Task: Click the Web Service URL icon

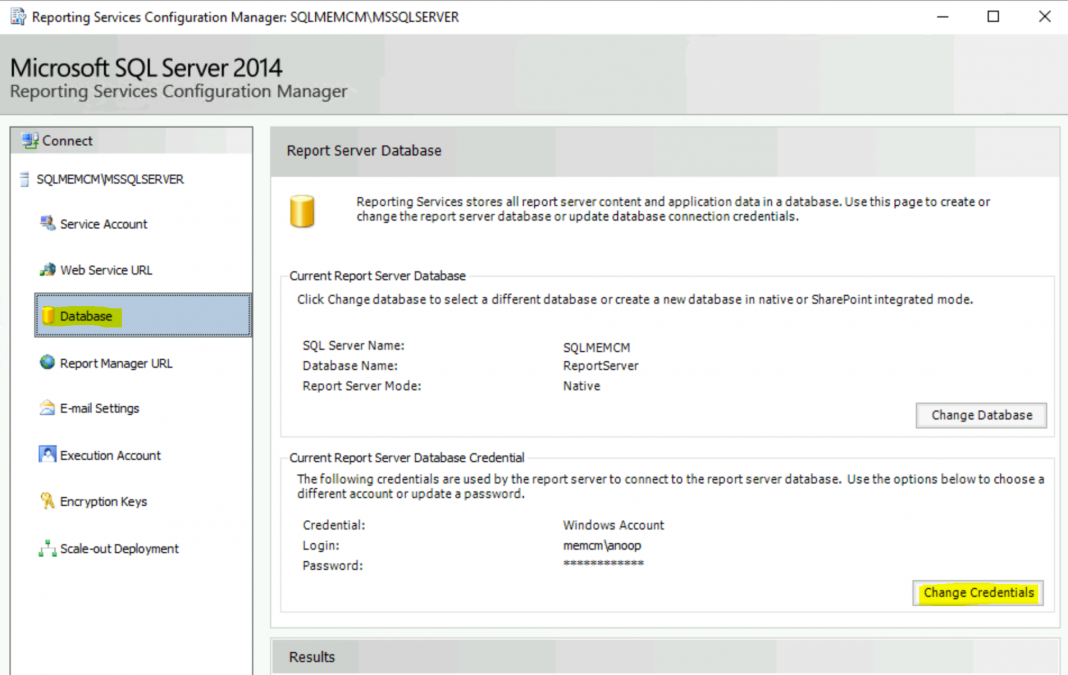Action: (47, 270)
